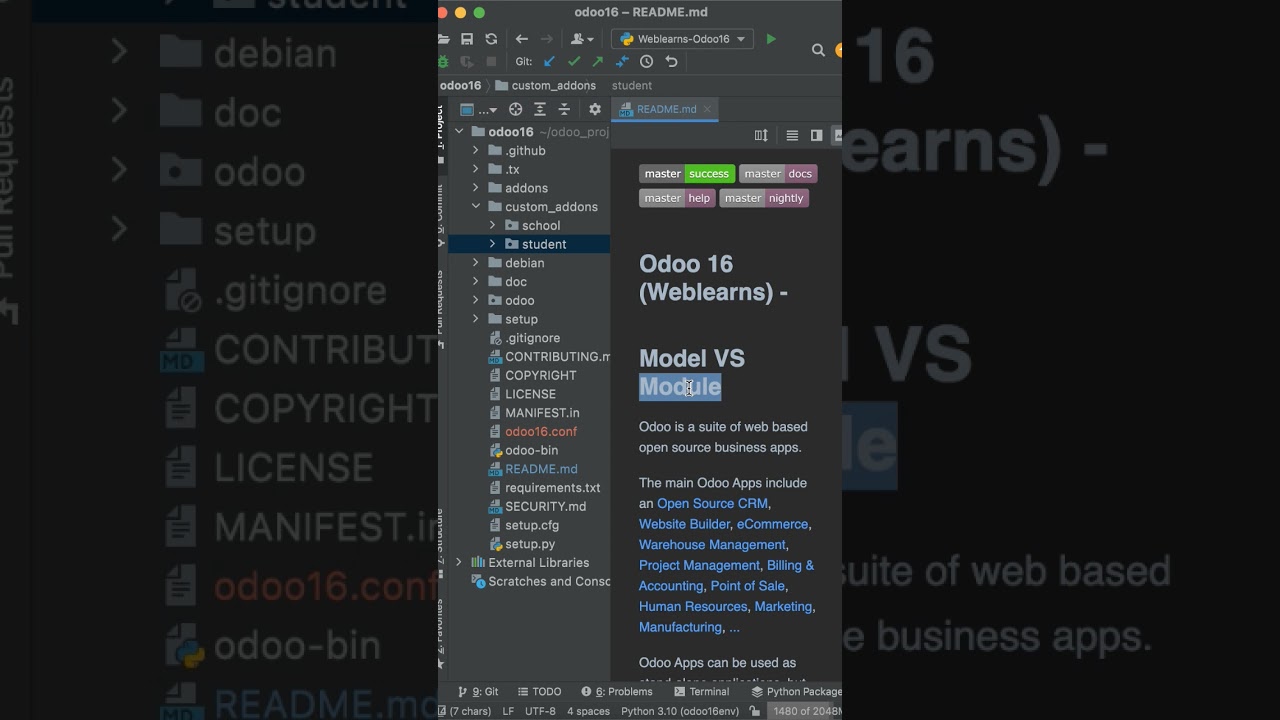
Task: Click the Save All toolbar icon
Action: [467, 39]
